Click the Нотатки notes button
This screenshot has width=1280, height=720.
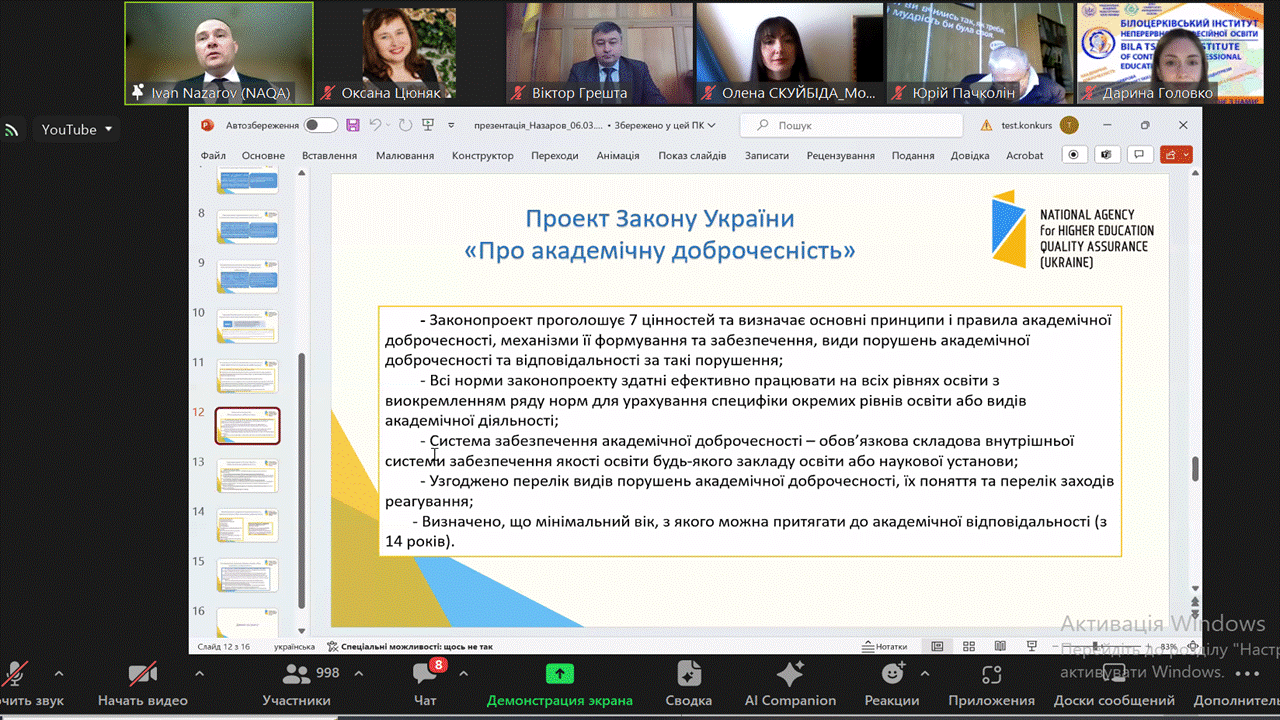click(884, 647)
